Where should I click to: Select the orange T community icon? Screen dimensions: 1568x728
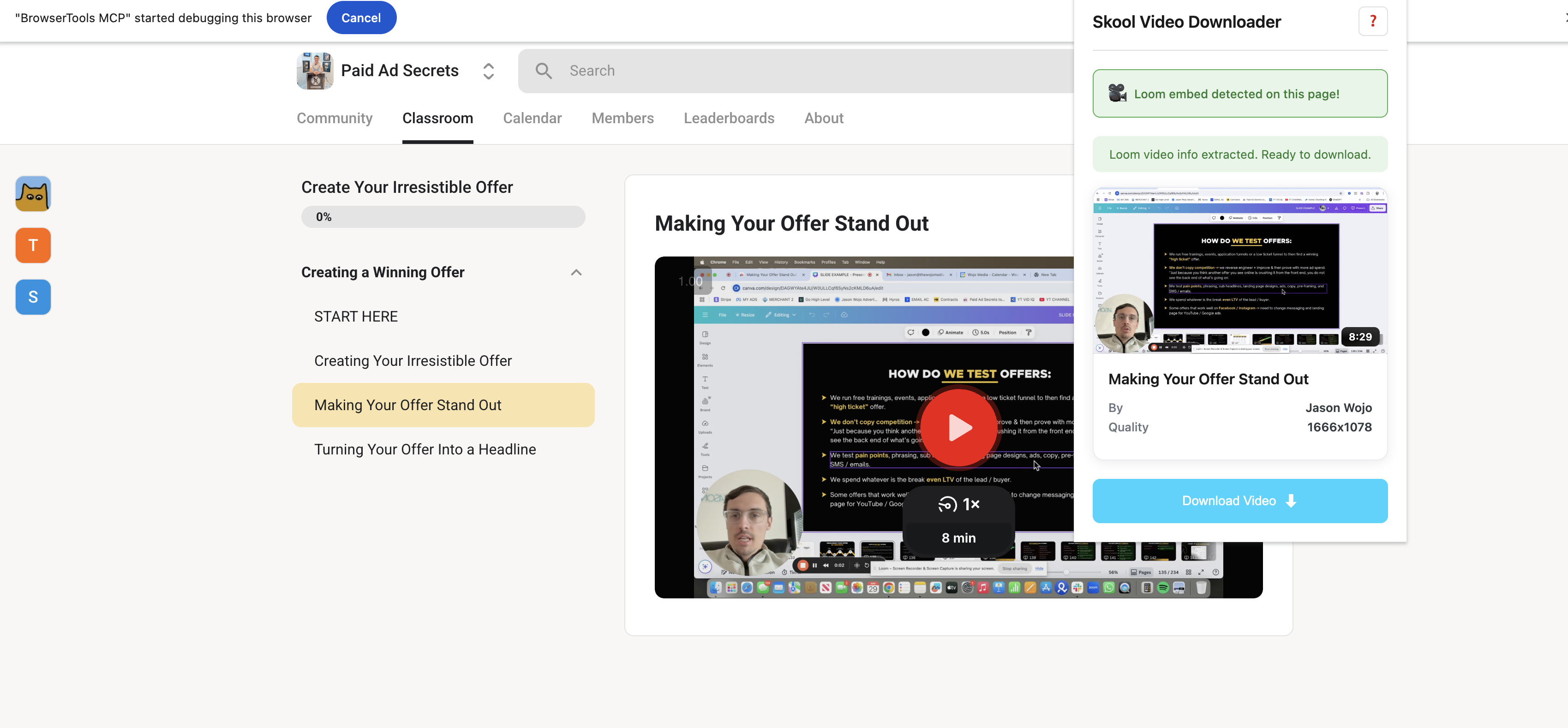(x=33, y=245)
